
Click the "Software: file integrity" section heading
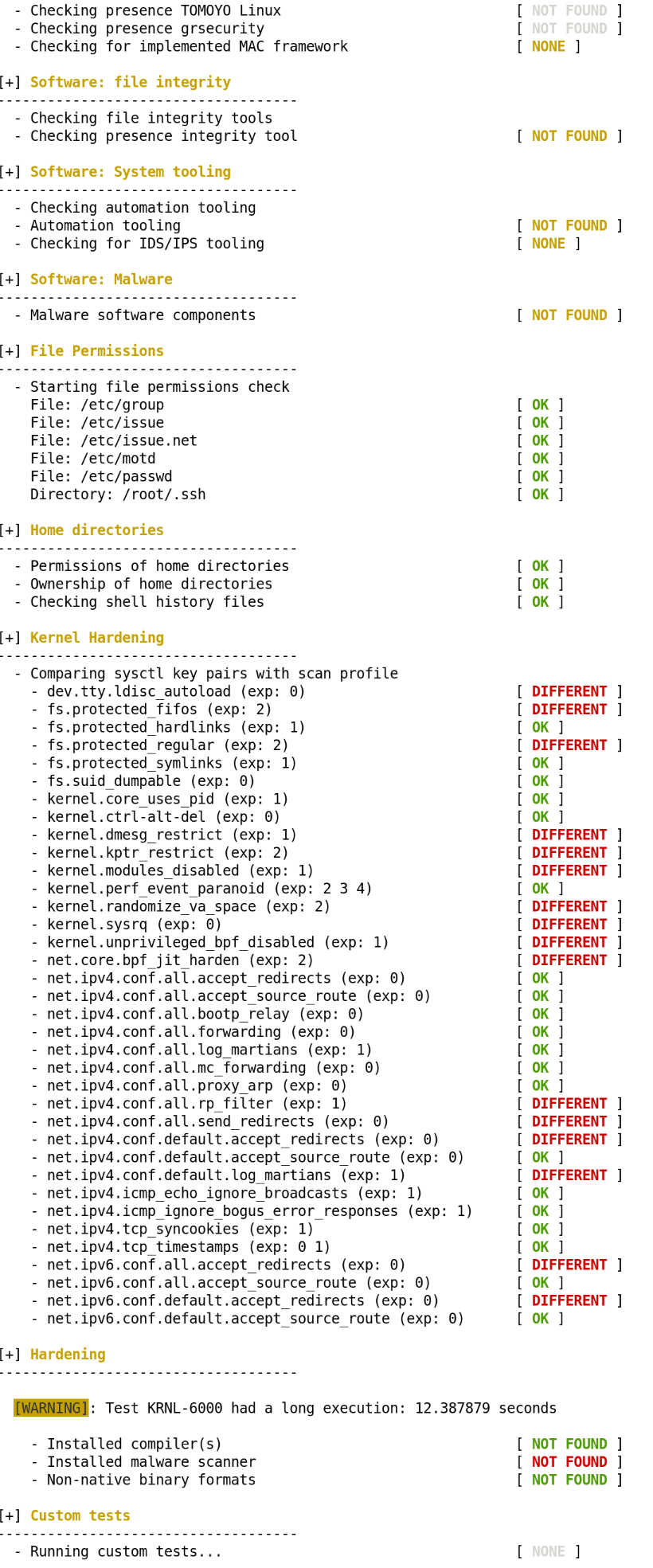pos(130,83)
